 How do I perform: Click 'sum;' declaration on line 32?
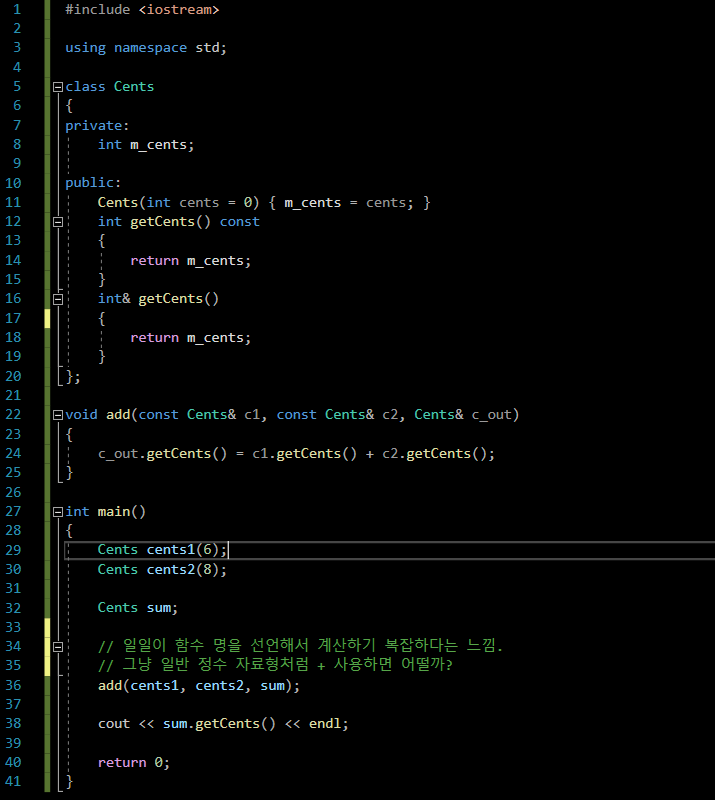[x=162, y=608]
